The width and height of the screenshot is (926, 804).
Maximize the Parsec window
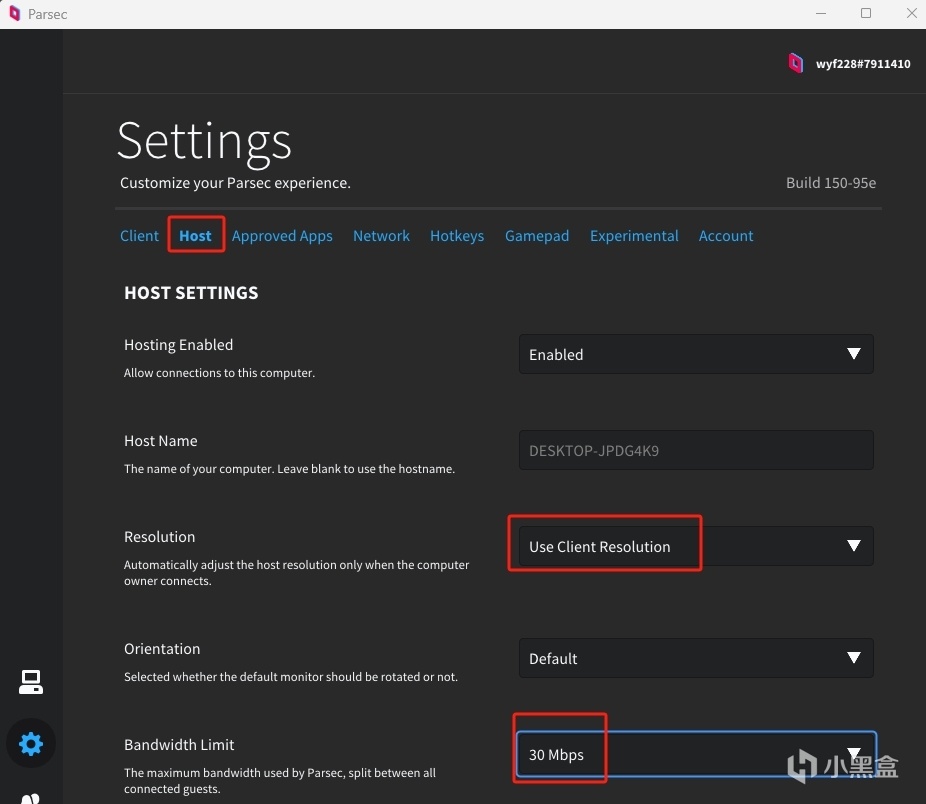coord(866,14)
